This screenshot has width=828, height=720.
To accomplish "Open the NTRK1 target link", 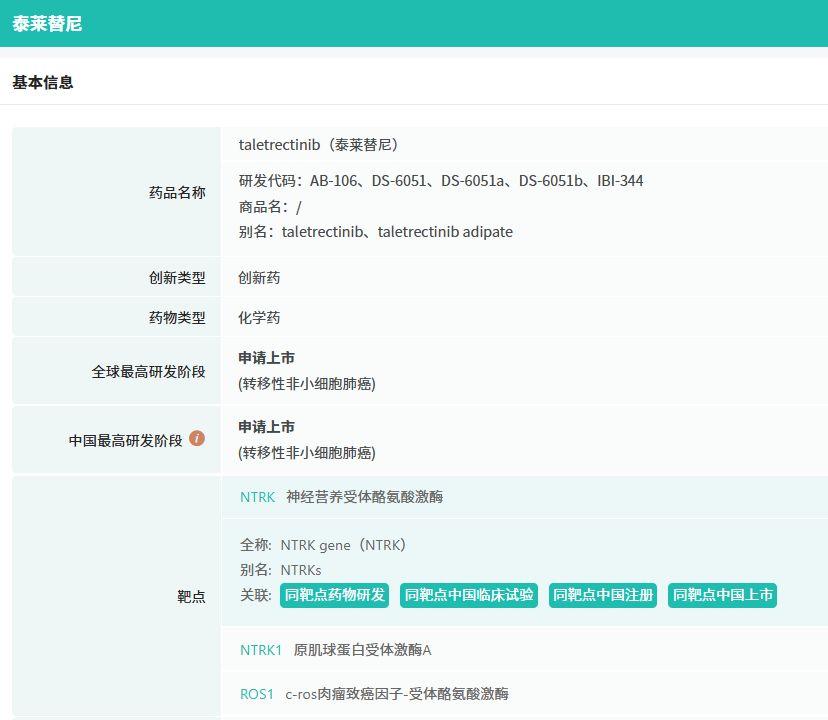I will pyautogui.click(x=261, y=650).
